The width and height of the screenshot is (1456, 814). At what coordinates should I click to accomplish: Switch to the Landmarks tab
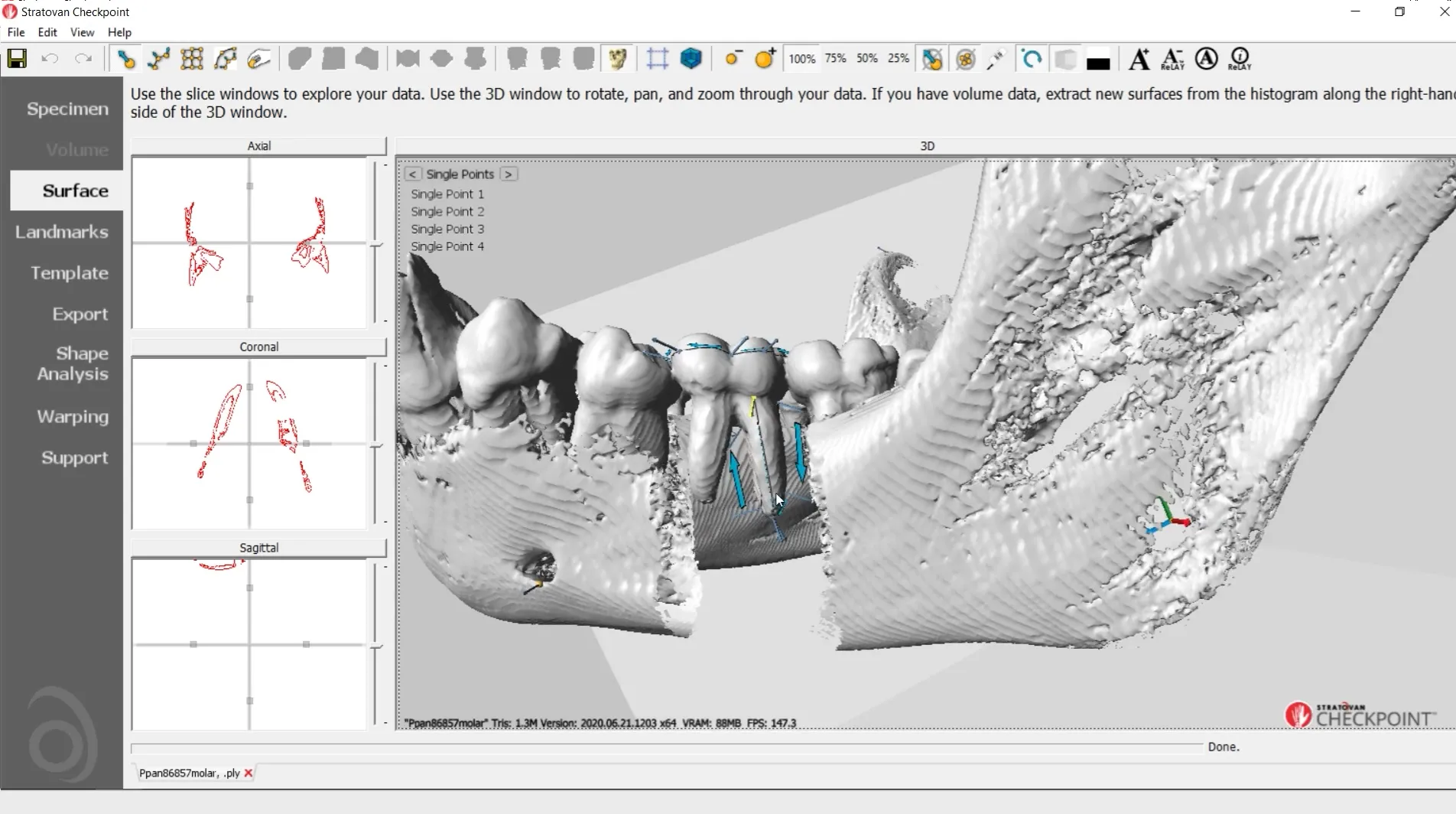(x=61, y=232)
